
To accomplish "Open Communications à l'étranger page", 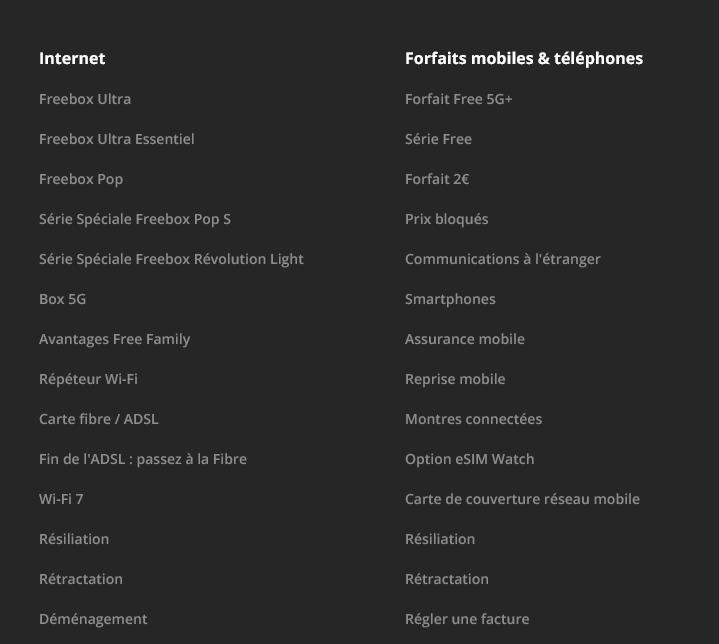I will (x=503, y=259).
